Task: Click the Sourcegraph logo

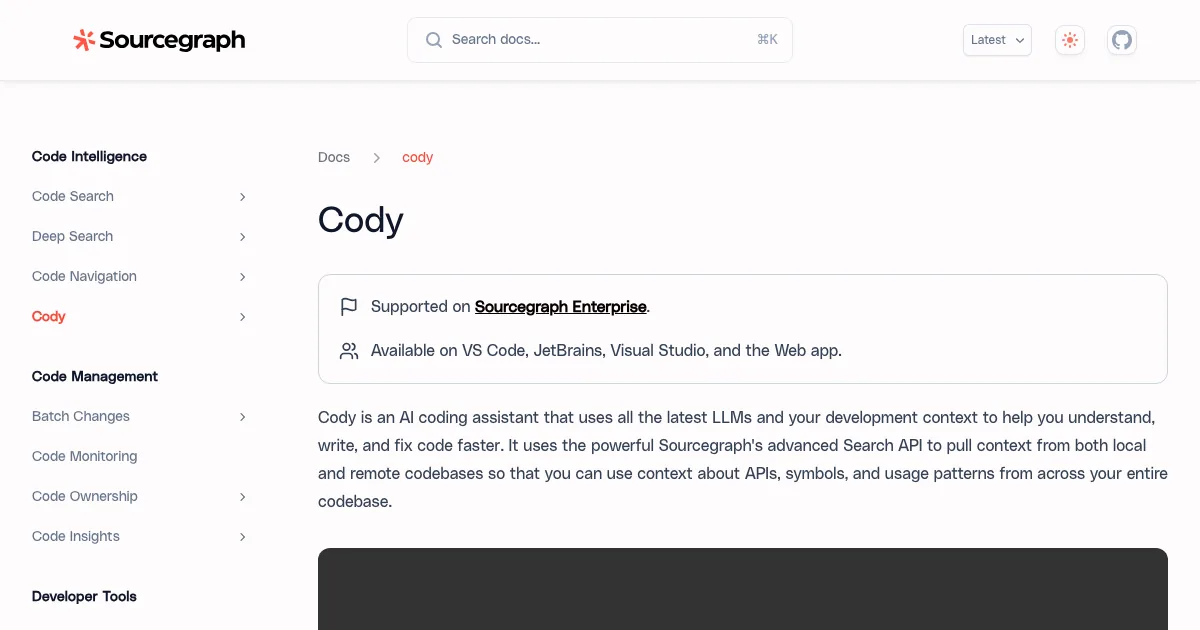Action: point(159,40)
